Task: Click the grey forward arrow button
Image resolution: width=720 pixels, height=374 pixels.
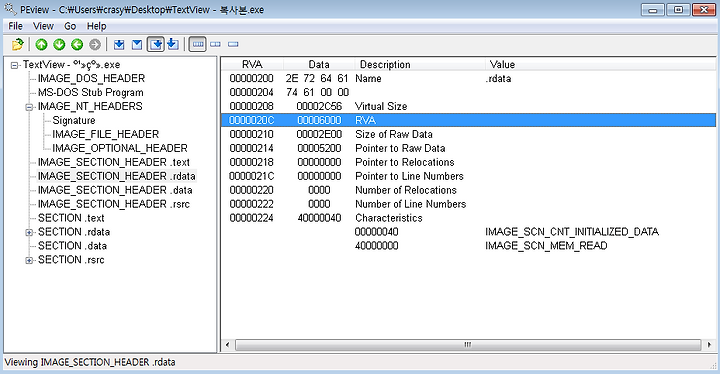Action: pos(95,45)
